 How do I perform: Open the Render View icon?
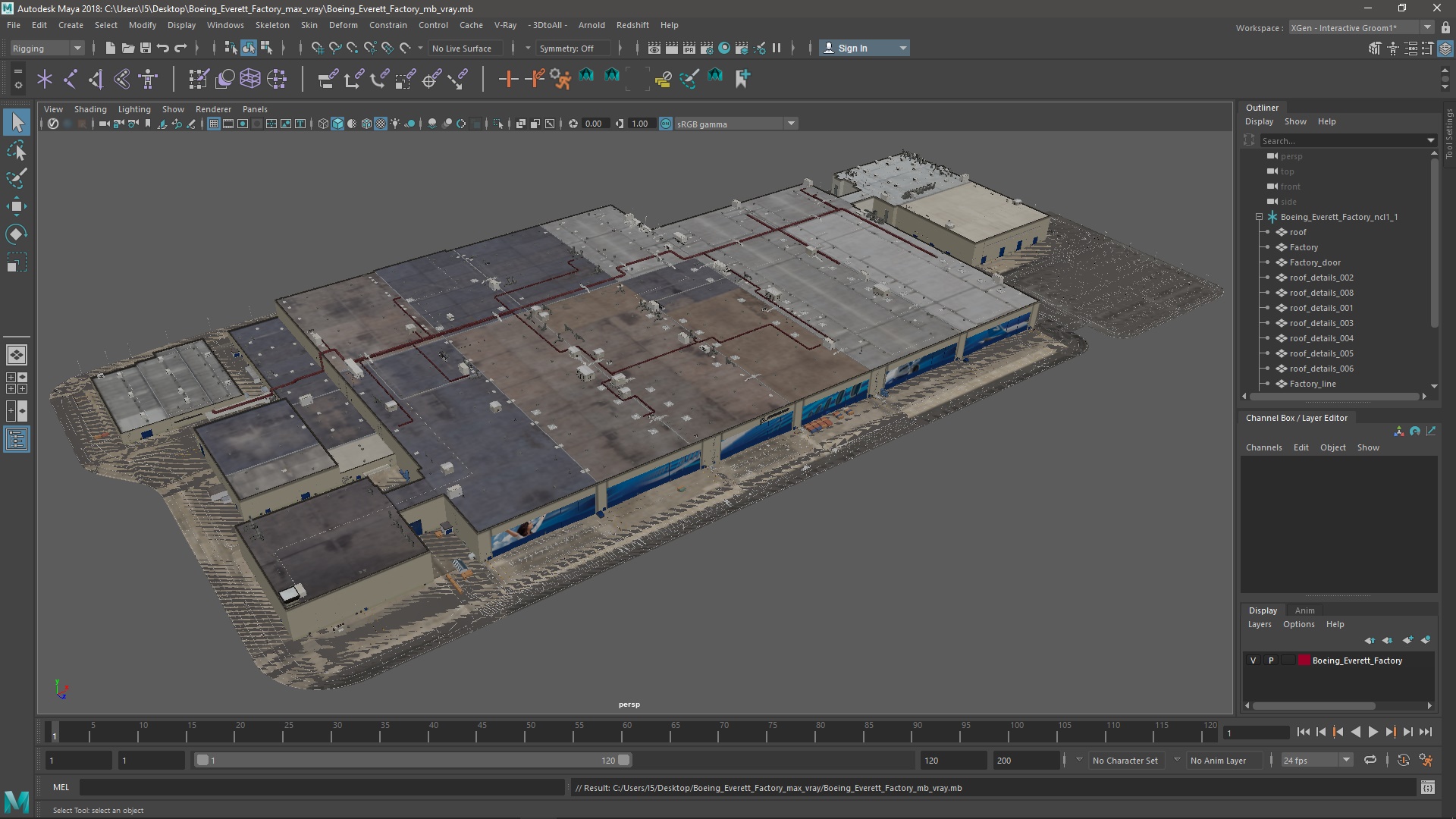(654, 49)
